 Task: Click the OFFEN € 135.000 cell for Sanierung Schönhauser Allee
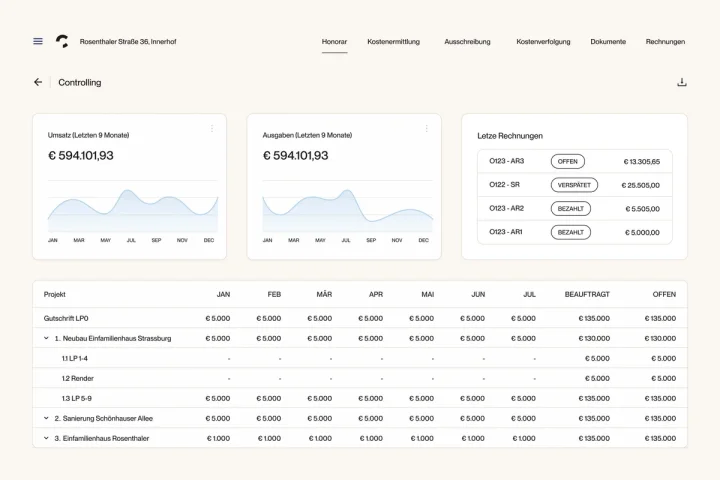[x=660, y=418]
